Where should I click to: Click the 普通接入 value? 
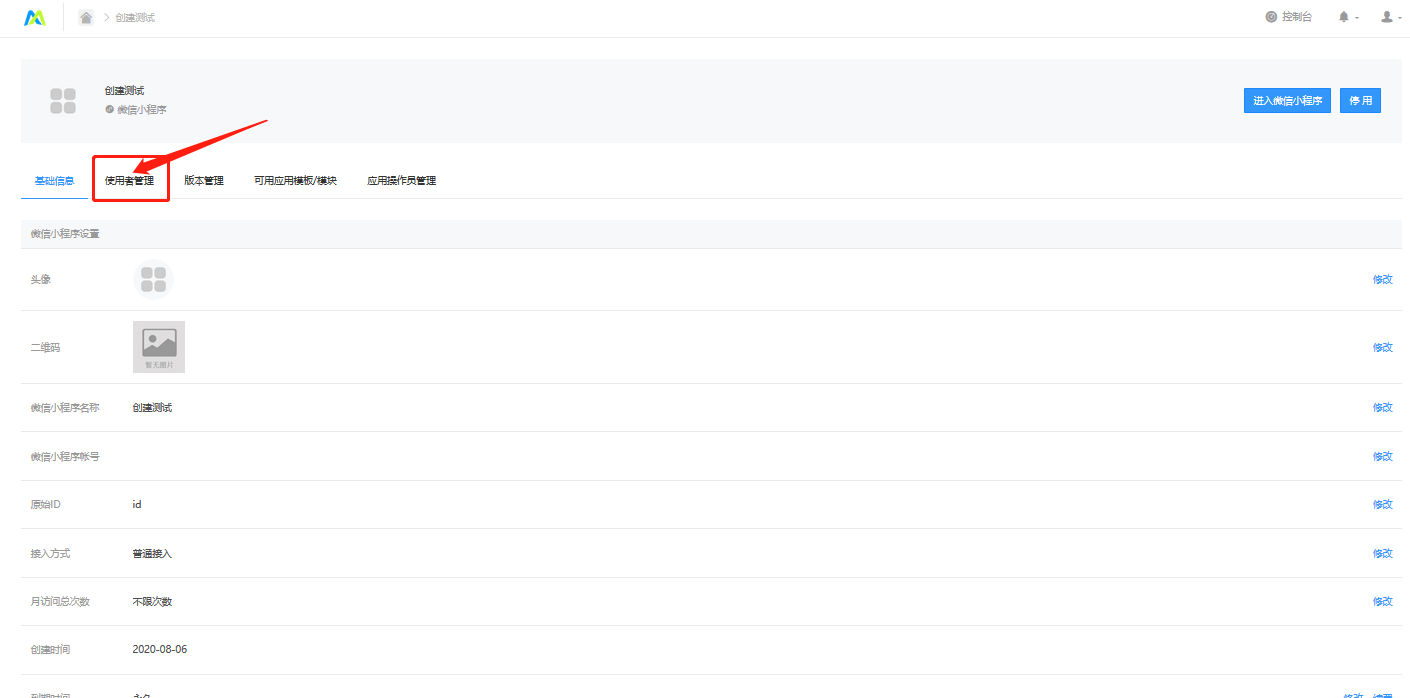point(152,554)
